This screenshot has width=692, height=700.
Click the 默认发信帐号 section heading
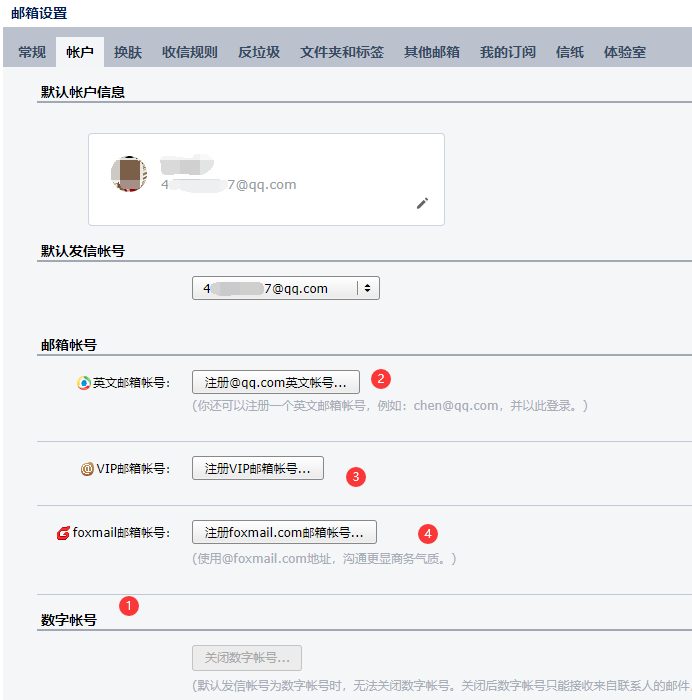[83, 251]
